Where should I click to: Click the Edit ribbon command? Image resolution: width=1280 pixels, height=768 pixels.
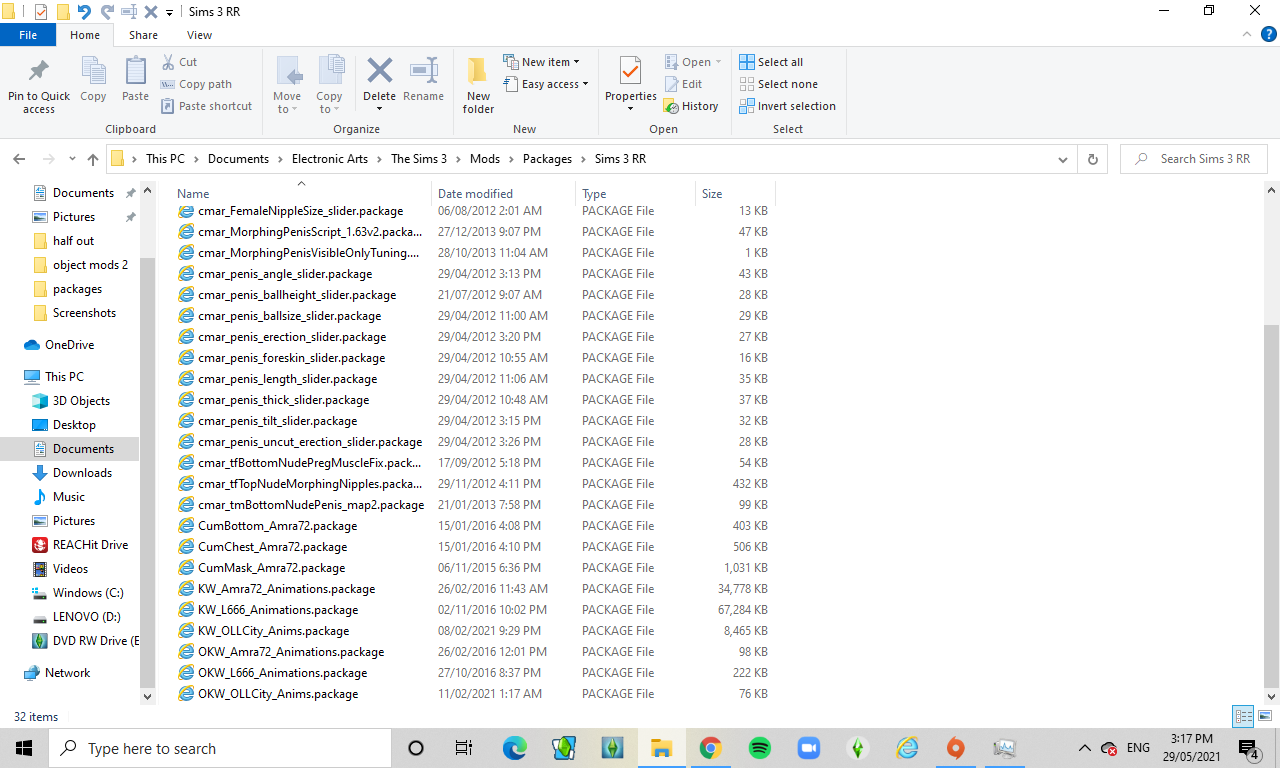pos(683,84)
